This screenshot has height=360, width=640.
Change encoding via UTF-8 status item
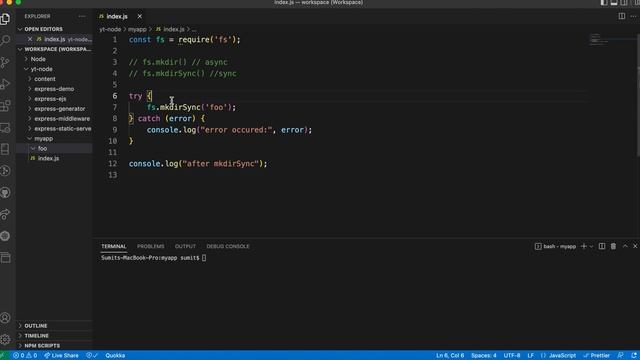tap(512, 356)
